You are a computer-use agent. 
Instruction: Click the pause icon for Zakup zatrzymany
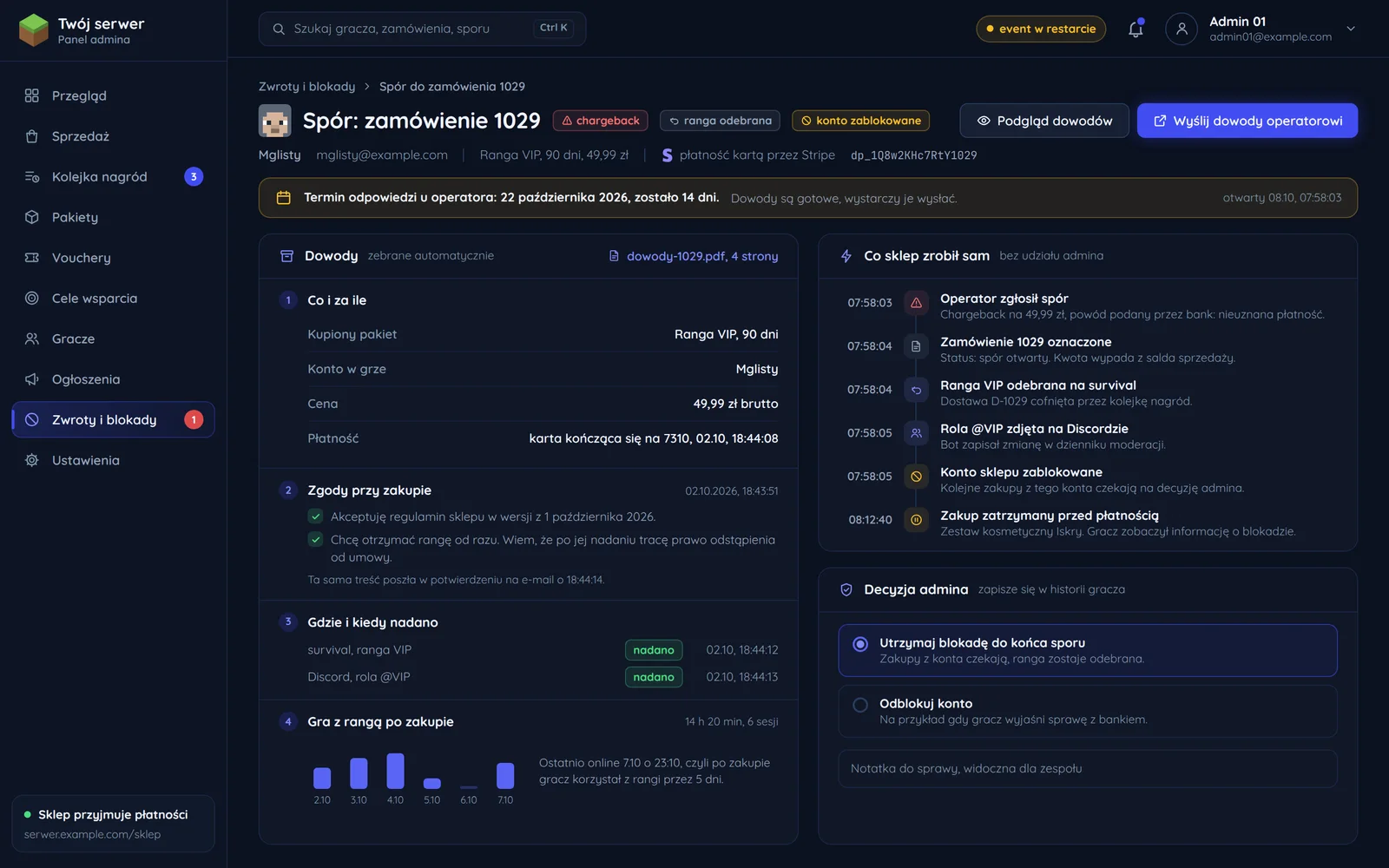pos(916,520)
